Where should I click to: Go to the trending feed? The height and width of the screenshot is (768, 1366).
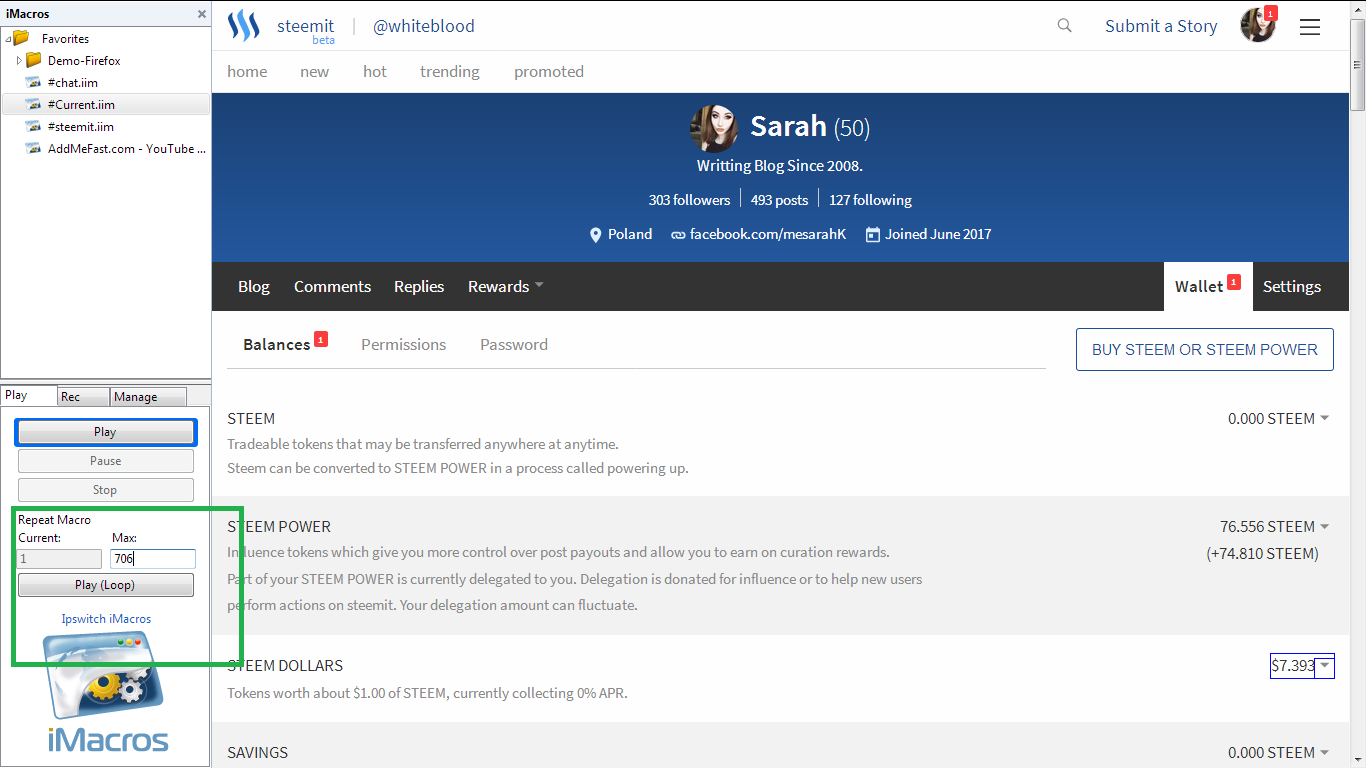coord(450,72)
